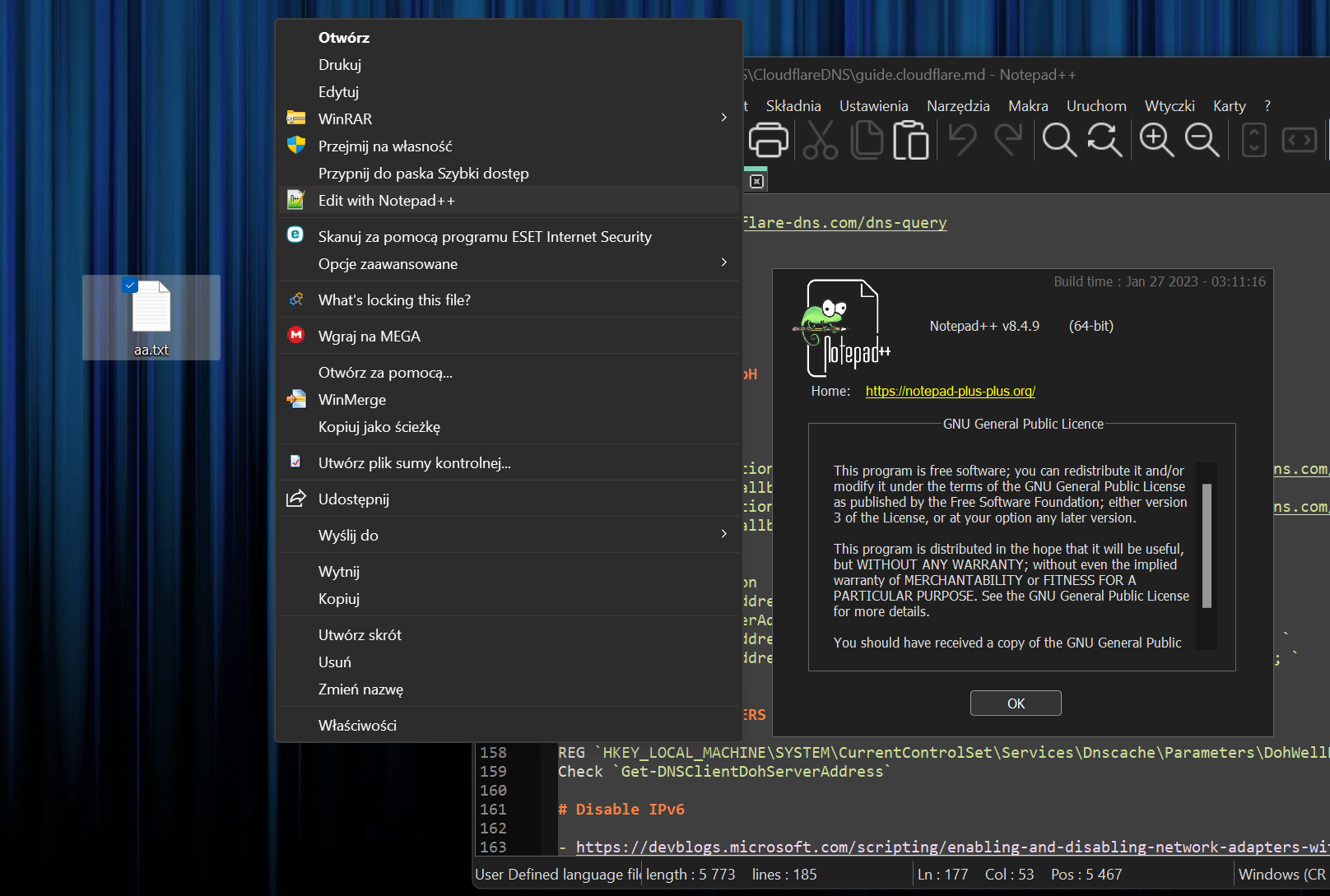Screen dimensions: 1330x896
Task: Click the Zoom Out toolbar icon
Action: (1202, 140)
